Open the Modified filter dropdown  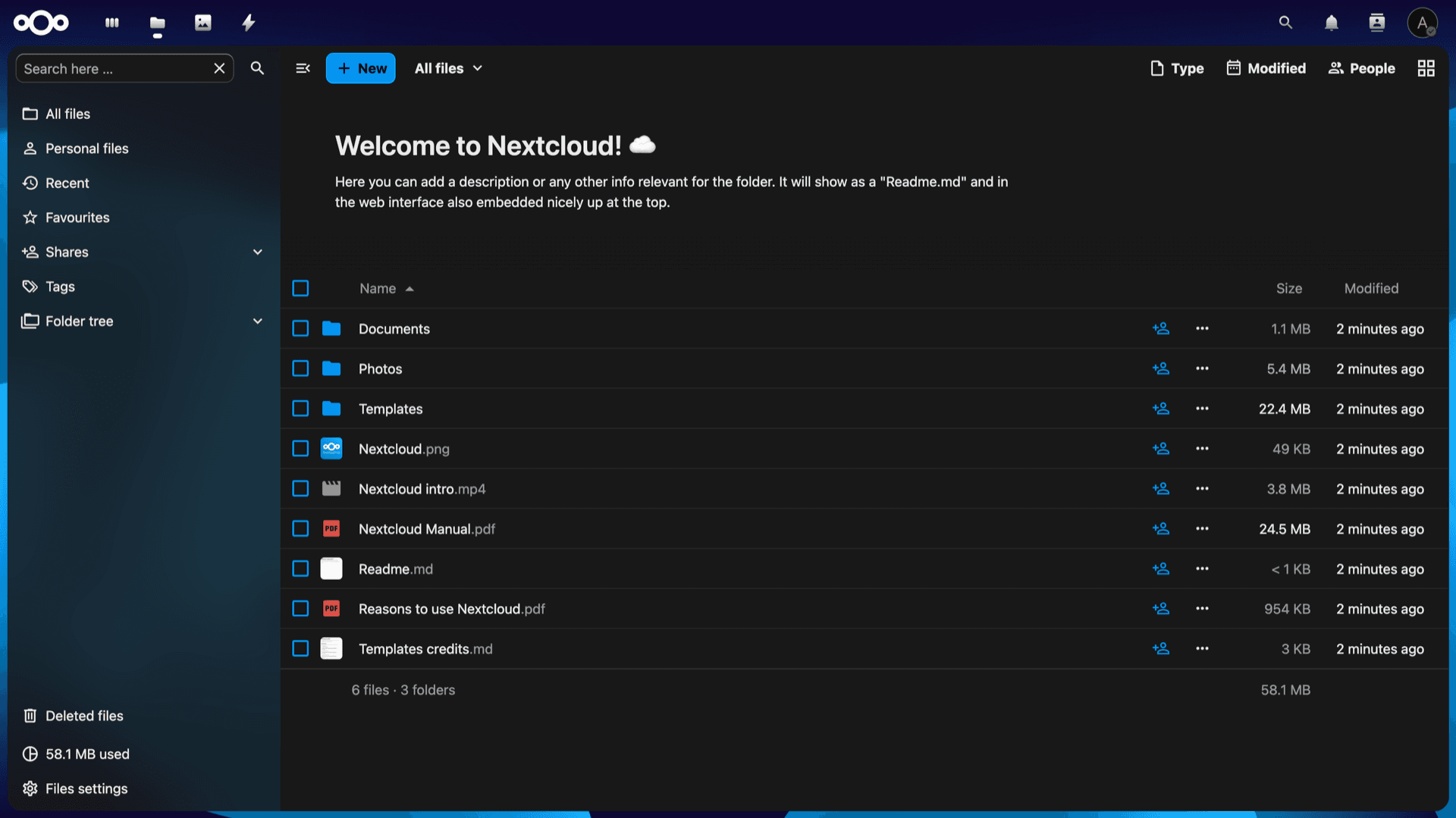(x=1266, y=68)
